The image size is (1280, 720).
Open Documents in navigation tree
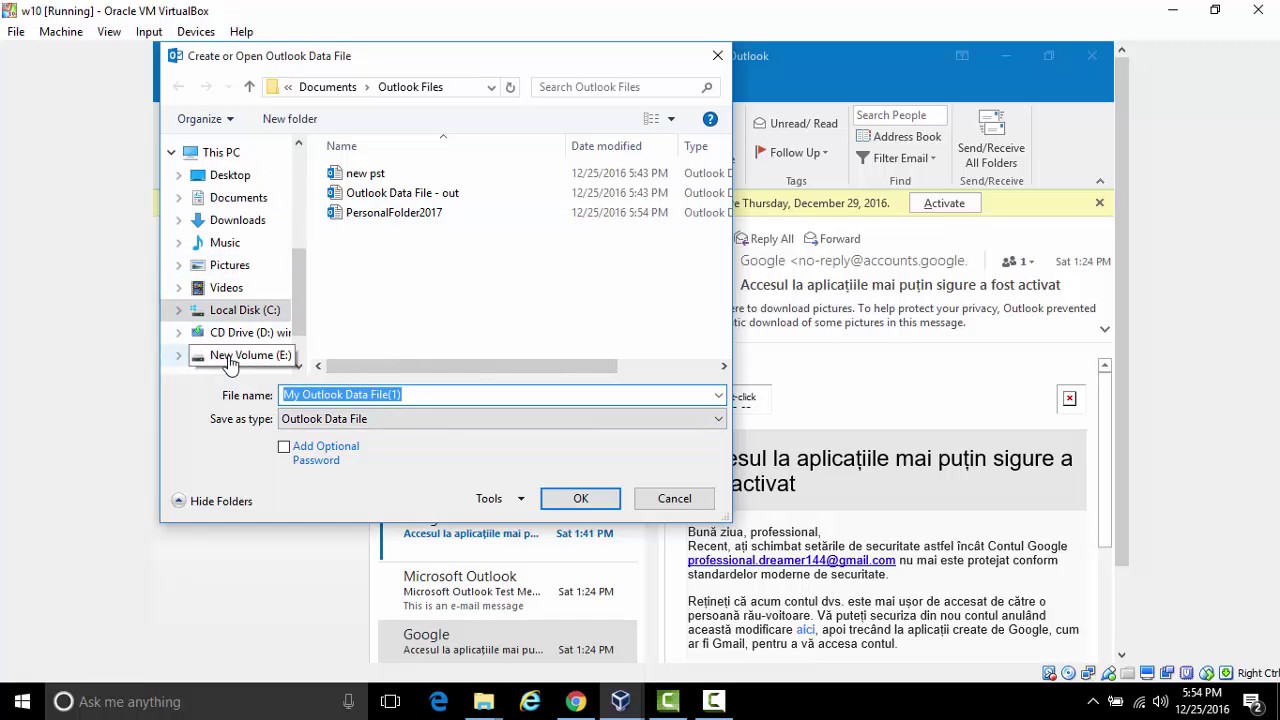coord(238,197)
